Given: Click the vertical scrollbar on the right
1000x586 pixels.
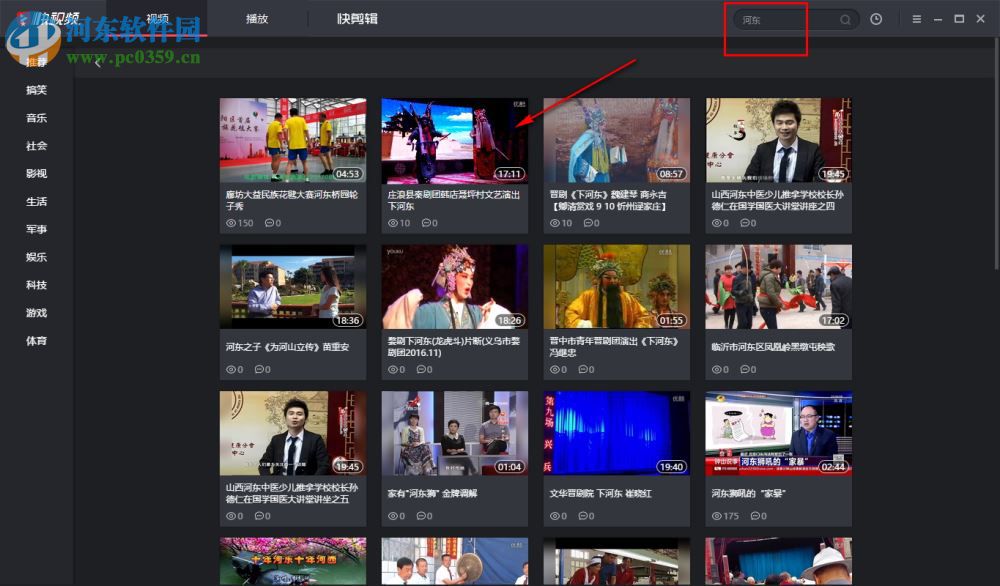Looking at the screenshot, I should (996, 153).
